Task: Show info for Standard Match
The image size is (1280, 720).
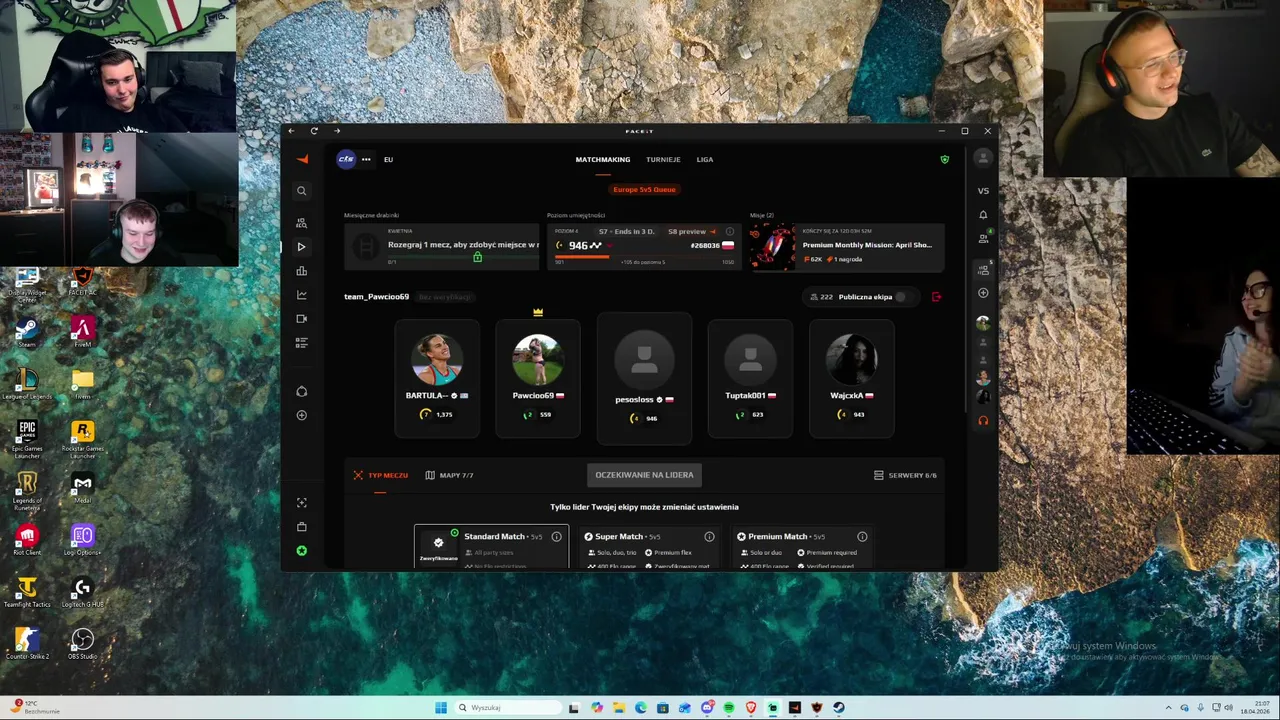Action: 556,537
